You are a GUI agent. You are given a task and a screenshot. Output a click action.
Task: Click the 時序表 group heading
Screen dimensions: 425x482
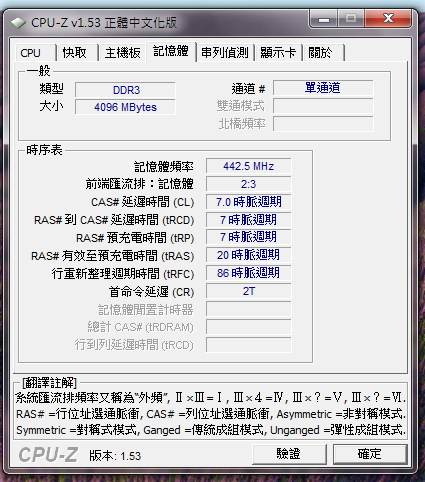pos(44,150)
